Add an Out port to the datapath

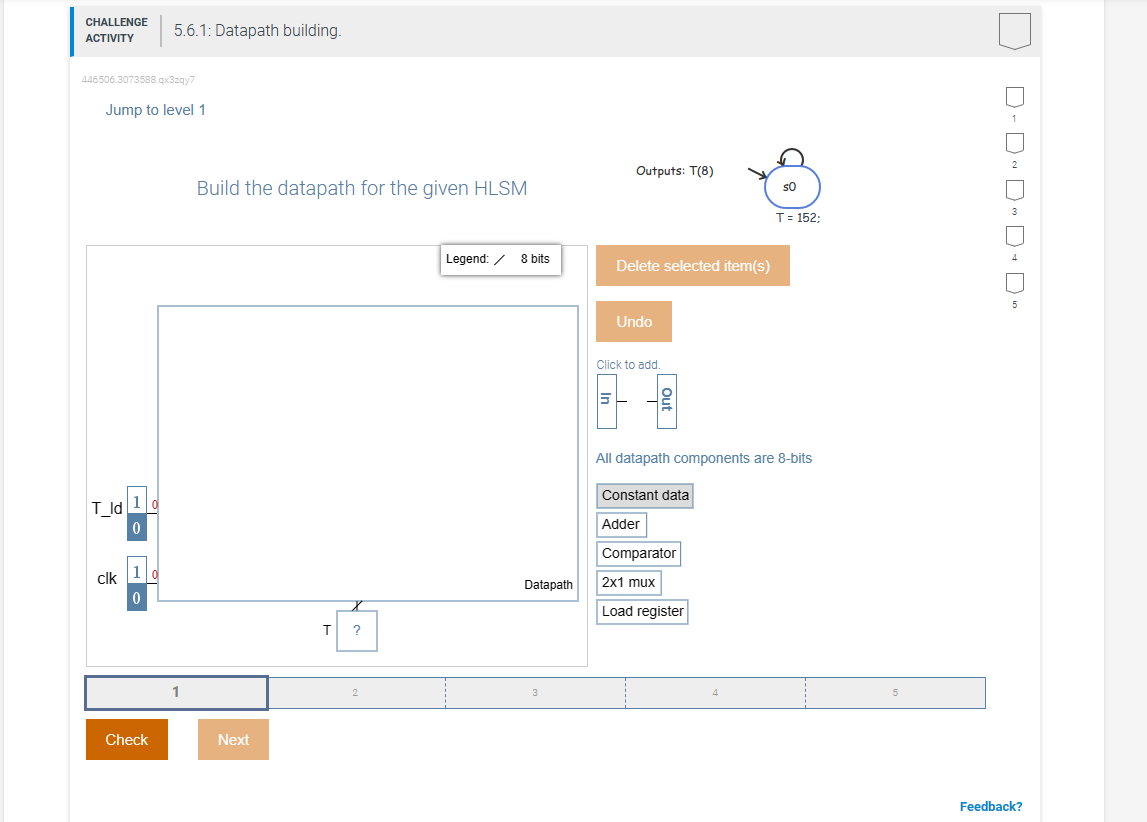[x=666, y=400]
